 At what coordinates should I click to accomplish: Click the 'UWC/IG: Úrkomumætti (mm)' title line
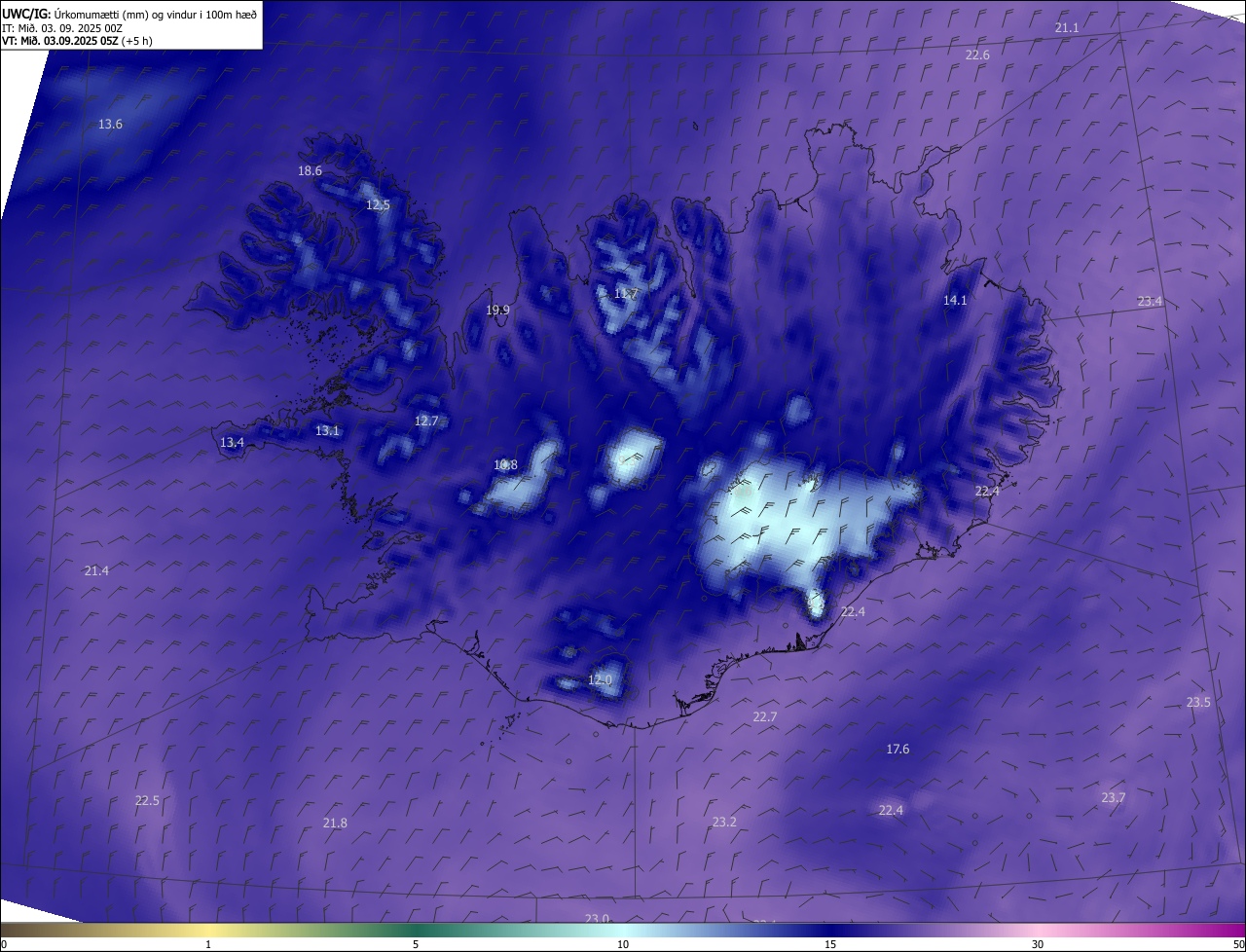(x=129, y=15)
